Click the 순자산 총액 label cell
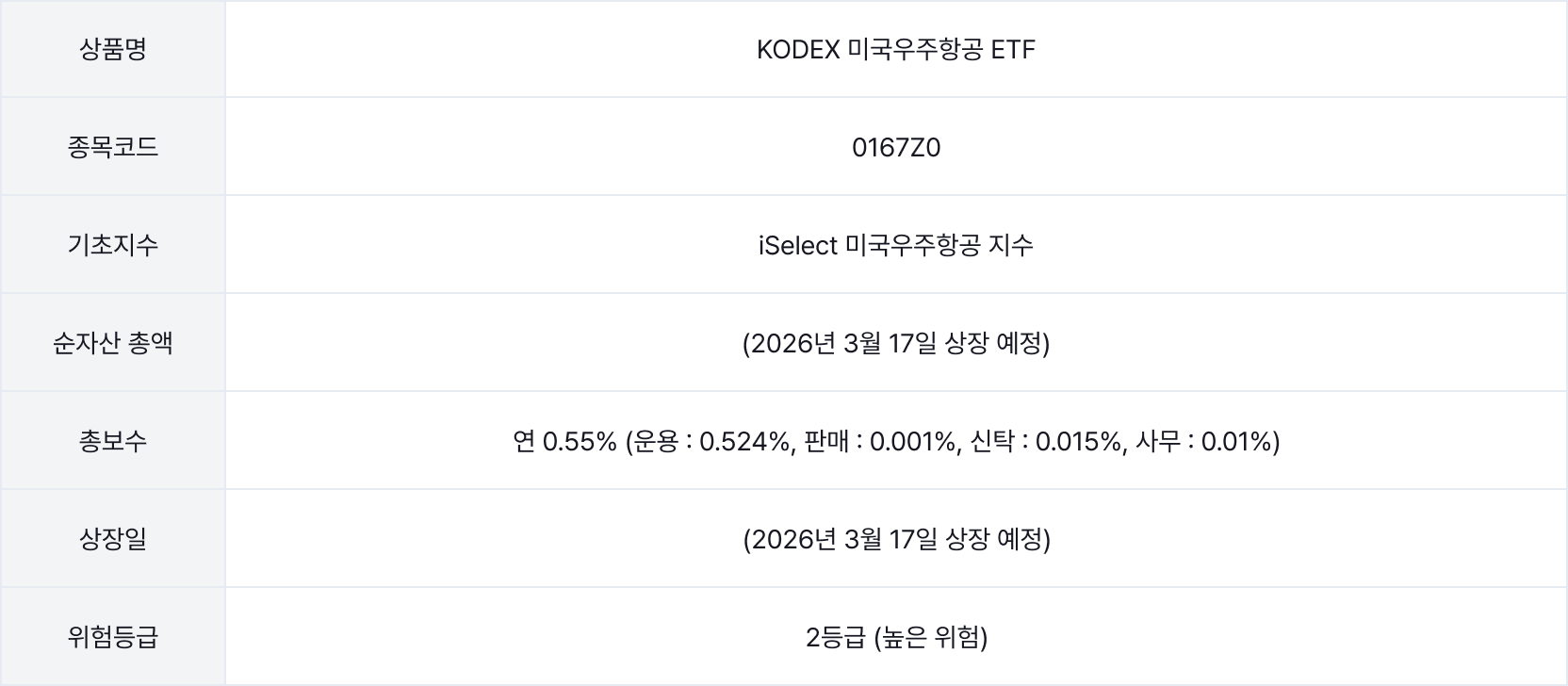Image resolution: width=1568 pixels, height=686 pixels. tap(113, 343)
